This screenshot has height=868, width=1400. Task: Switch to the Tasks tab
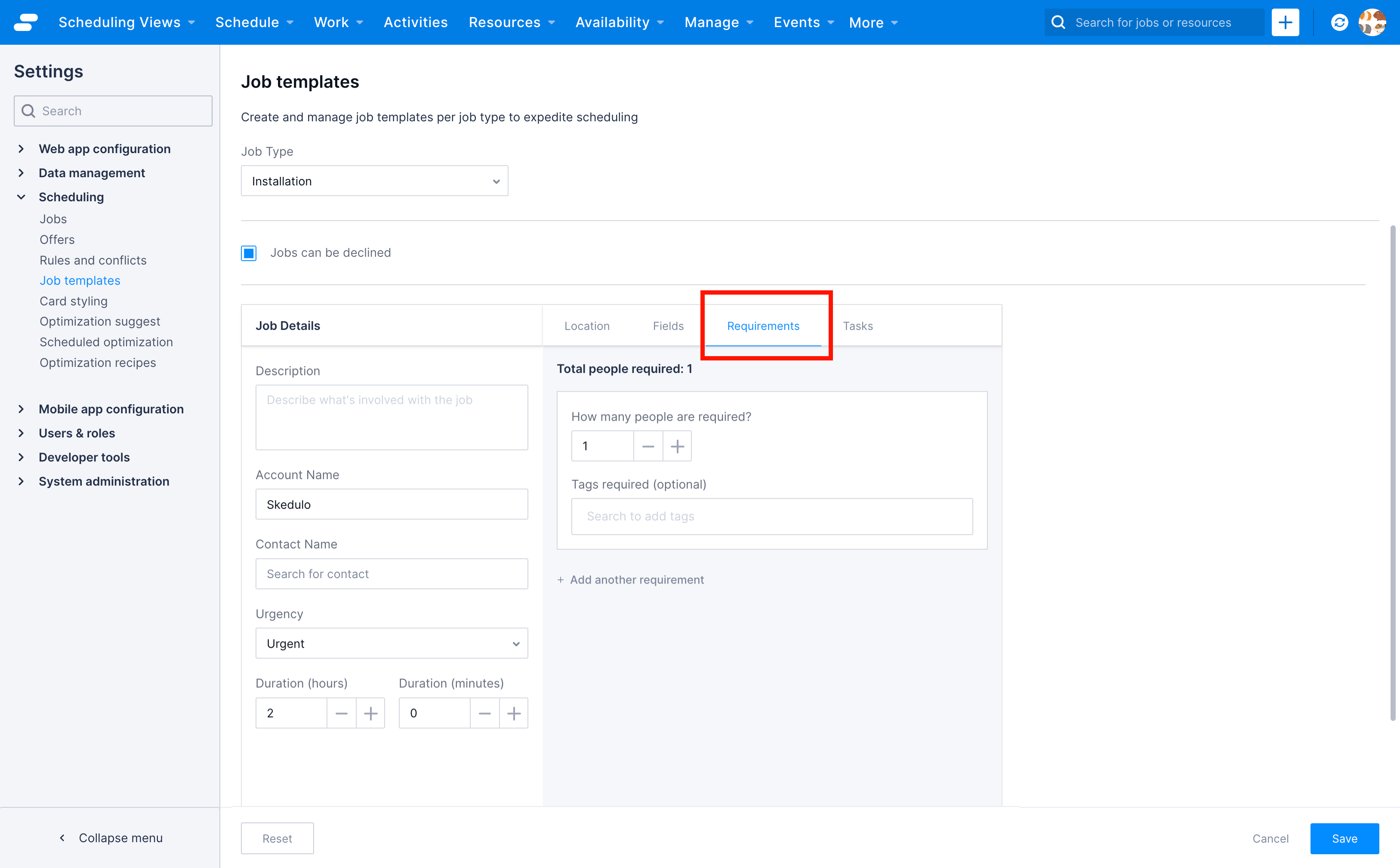(x=858, y=325)
